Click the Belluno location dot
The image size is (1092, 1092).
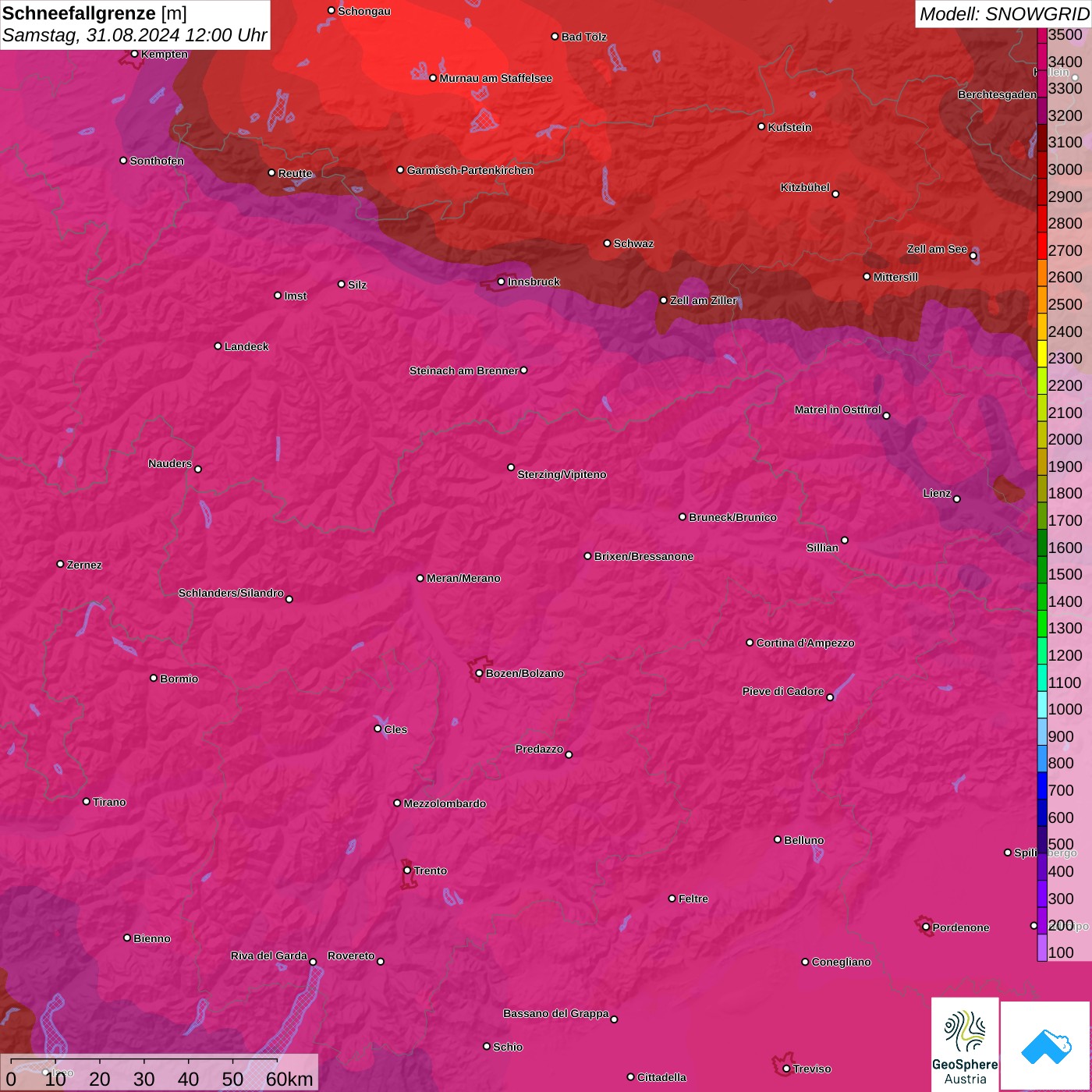pos(778,839)
